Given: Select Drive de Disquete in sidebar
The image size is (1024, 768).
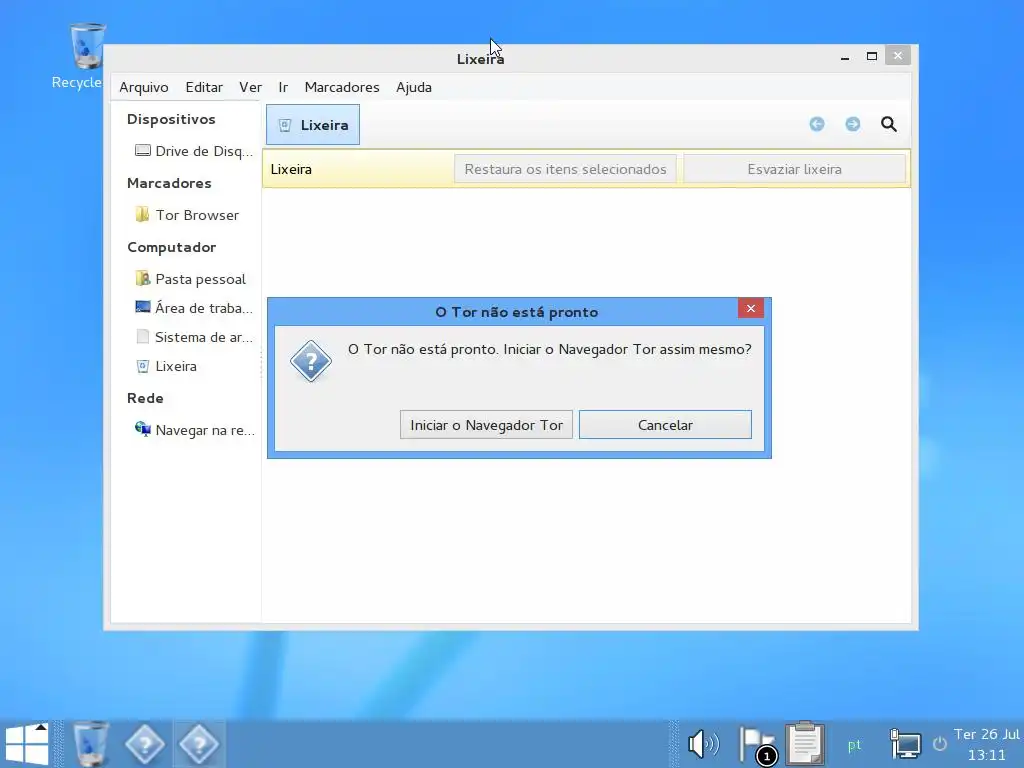Looking at the screenshot, I should click(193, 151).
